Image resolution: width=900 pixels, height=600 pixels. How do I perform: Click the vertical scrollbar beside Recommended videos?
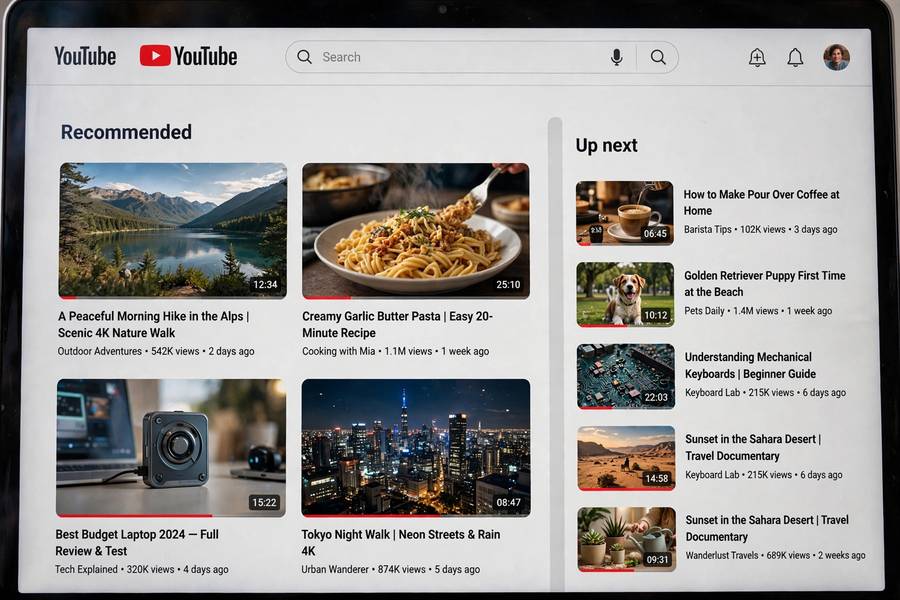point(555,354)
